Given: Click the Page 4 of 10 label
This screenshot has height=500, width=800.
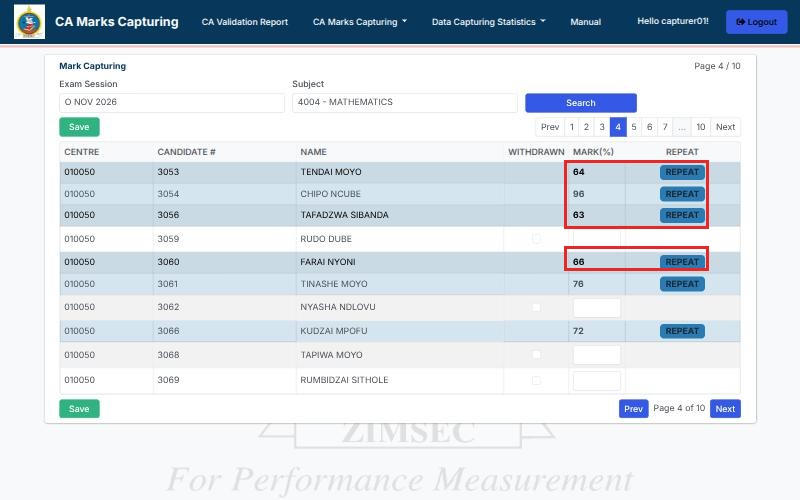Looking at the screenshot, I should tap(679, 408).
